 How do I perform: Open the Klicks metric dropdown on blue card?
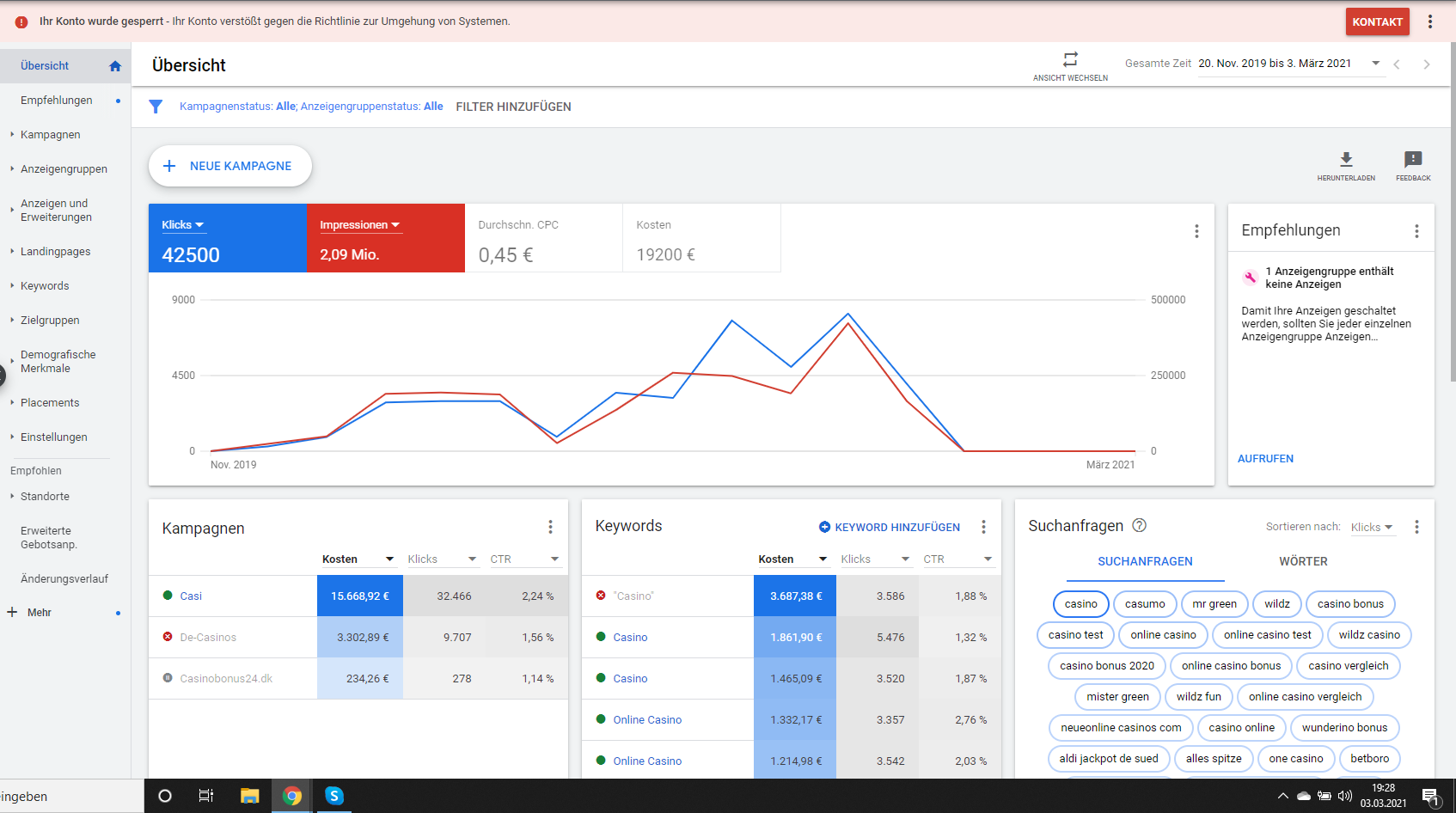click(x=183, y=225)
